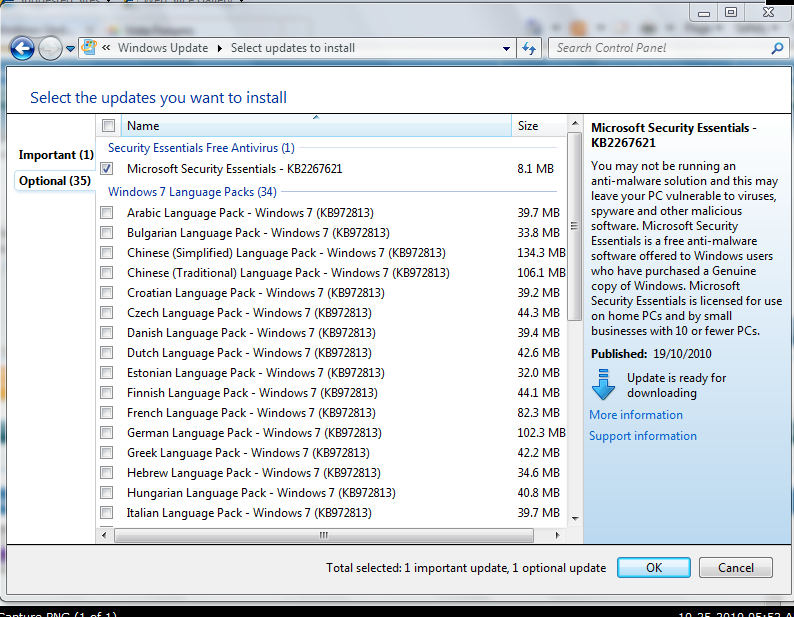The width and height of the screenshot is (794, 617).
Task: Check the Danish Language Pack checkbox
Action: click(x=107, y=332)
